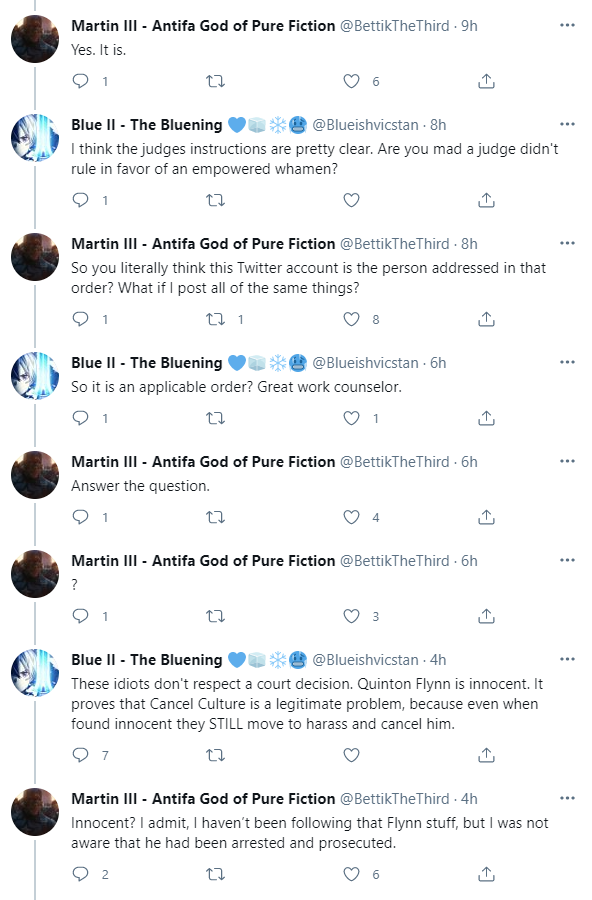The image size is (592, 900).
Task: Open the three-dot menu on the "Great work counselor" tweet
Action: pyautogui.click(x=567, y=362)
